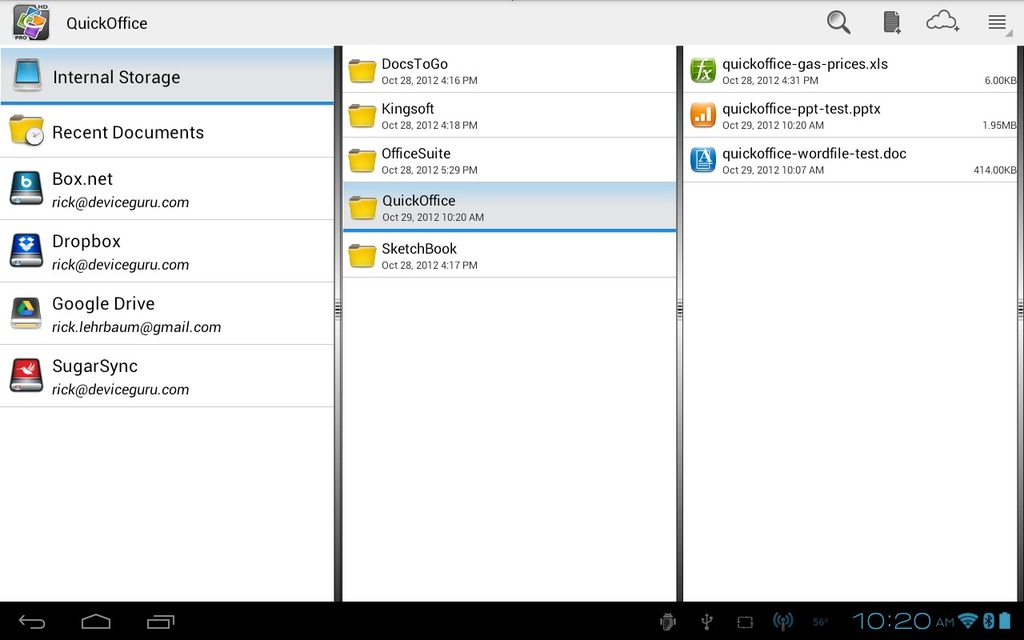Open the SketchBook folder

click(509, 255)
